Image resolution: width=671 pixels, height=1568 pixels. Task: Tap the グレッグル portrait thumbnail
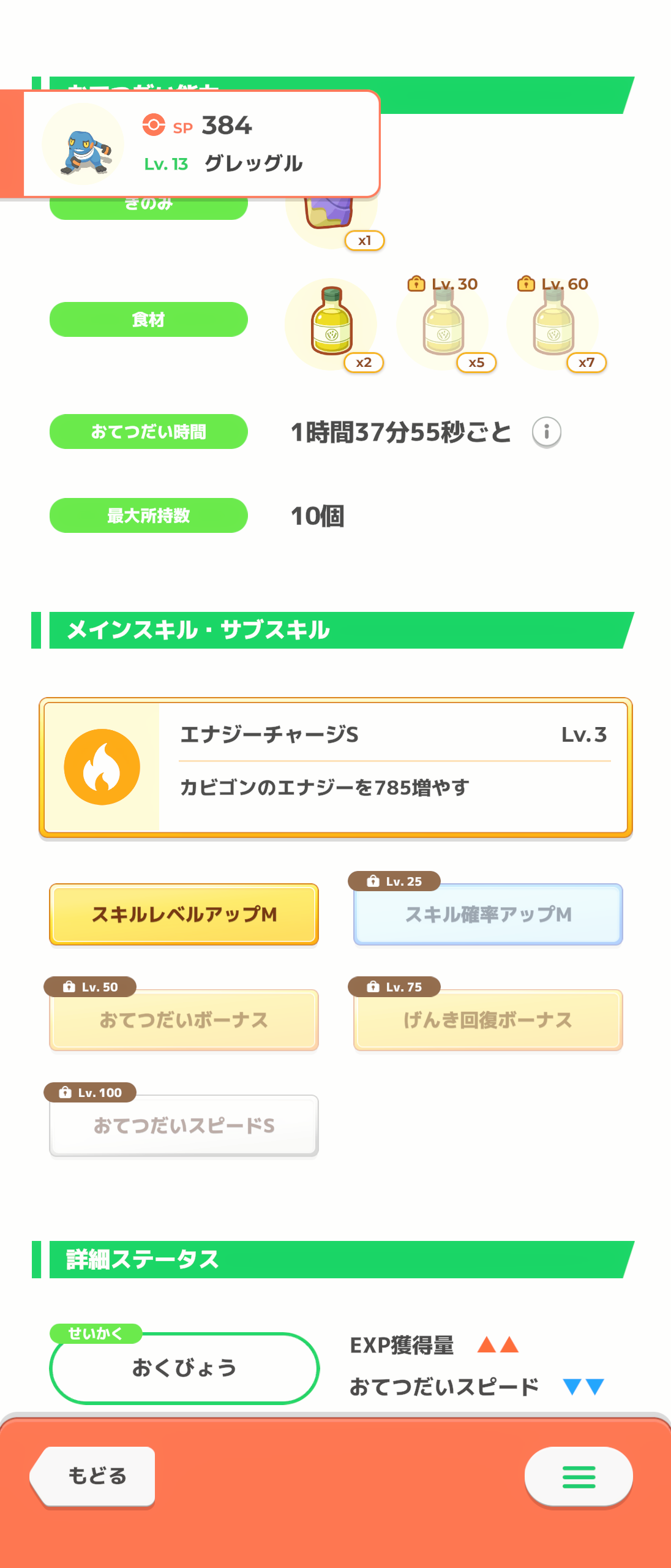83,145
